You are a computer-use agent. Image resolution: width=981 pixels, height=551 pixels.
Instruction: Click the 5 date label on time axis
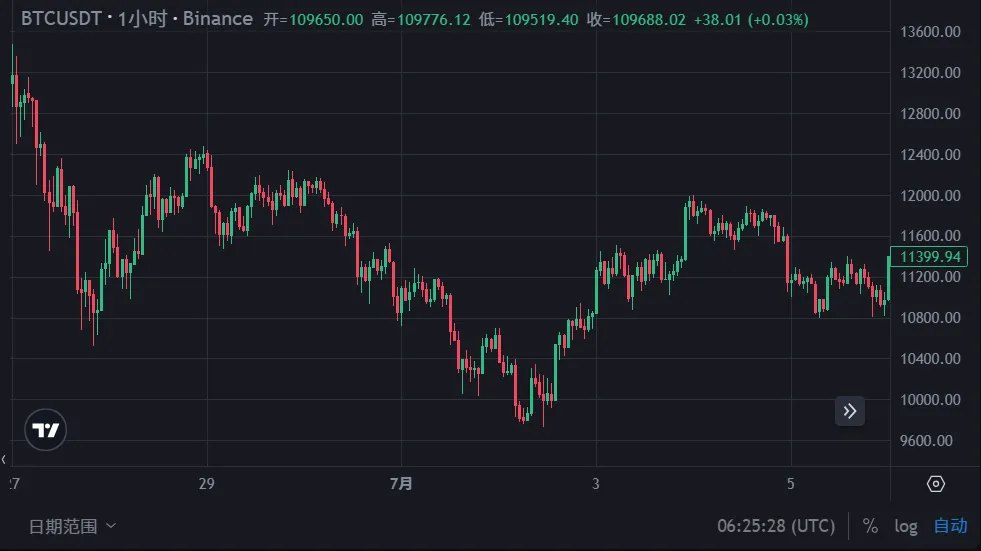point(790,484)
